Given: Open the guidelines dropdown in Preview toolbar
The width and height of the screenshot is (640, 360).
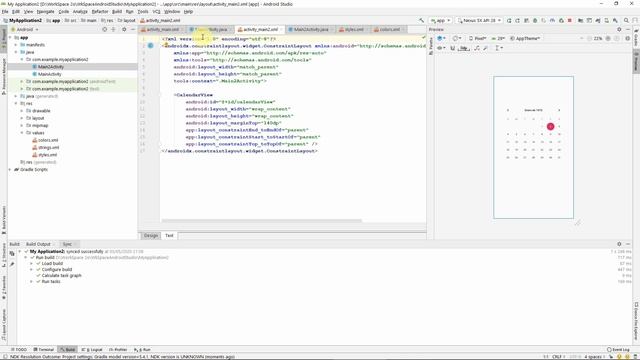Looking at the screenshot, I should pos(499,48).
